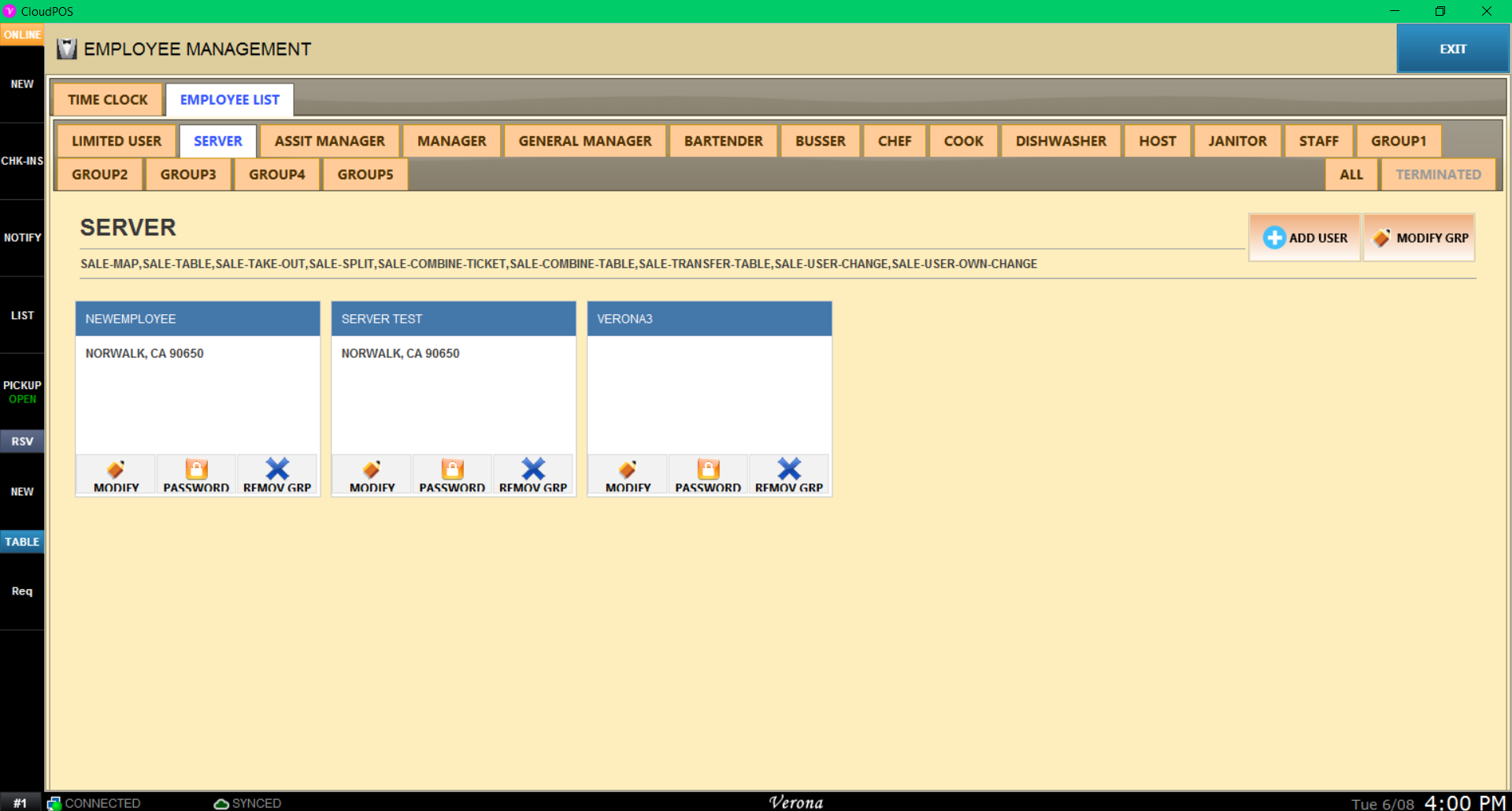The height and width of the screenshot is (811, 1512).
Task: Select the Bartender group tab
Action: [x=723, y=141]
